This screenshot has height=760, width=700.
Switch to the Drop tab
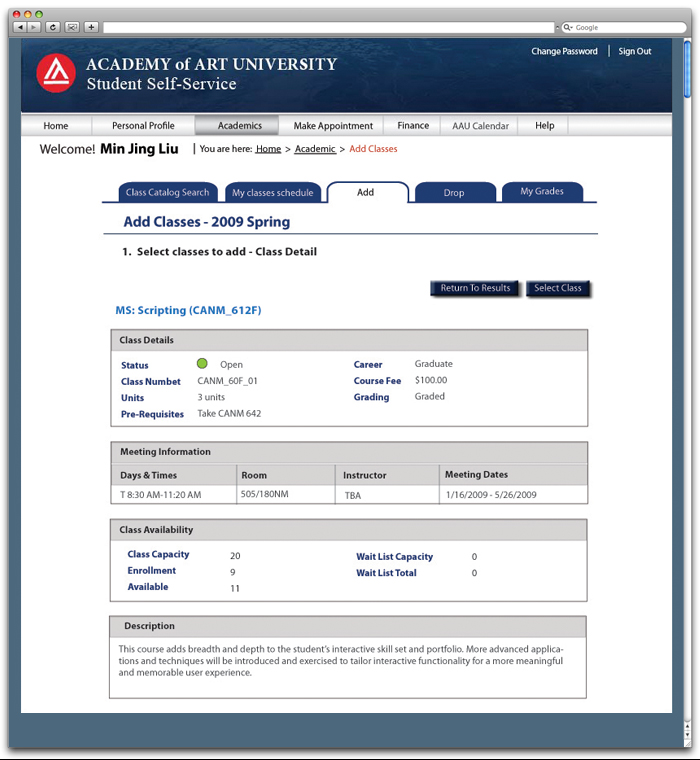click(455, 192)
